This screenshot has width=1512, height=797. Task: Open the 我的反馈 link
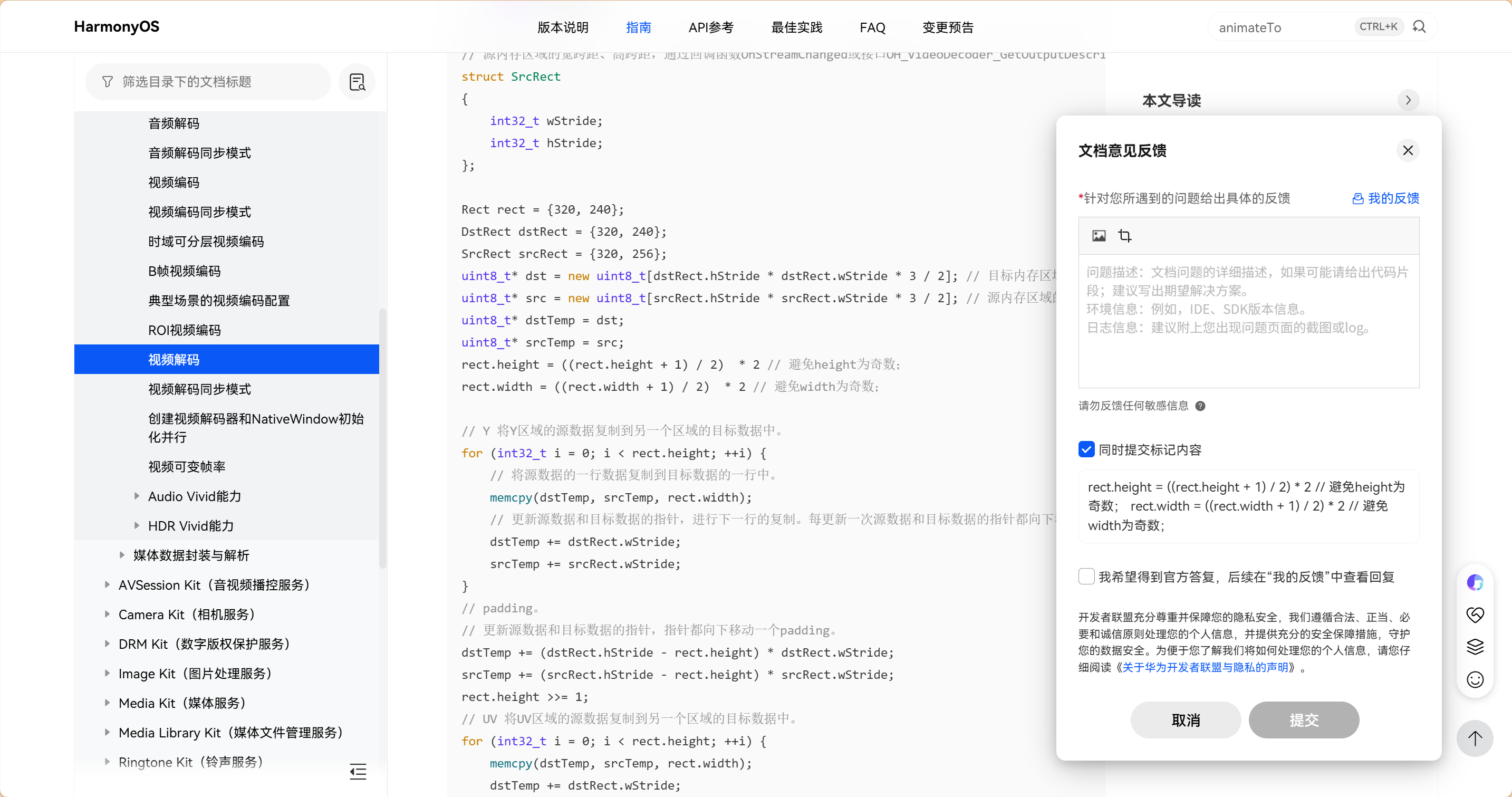click(x=1386, y=198)
